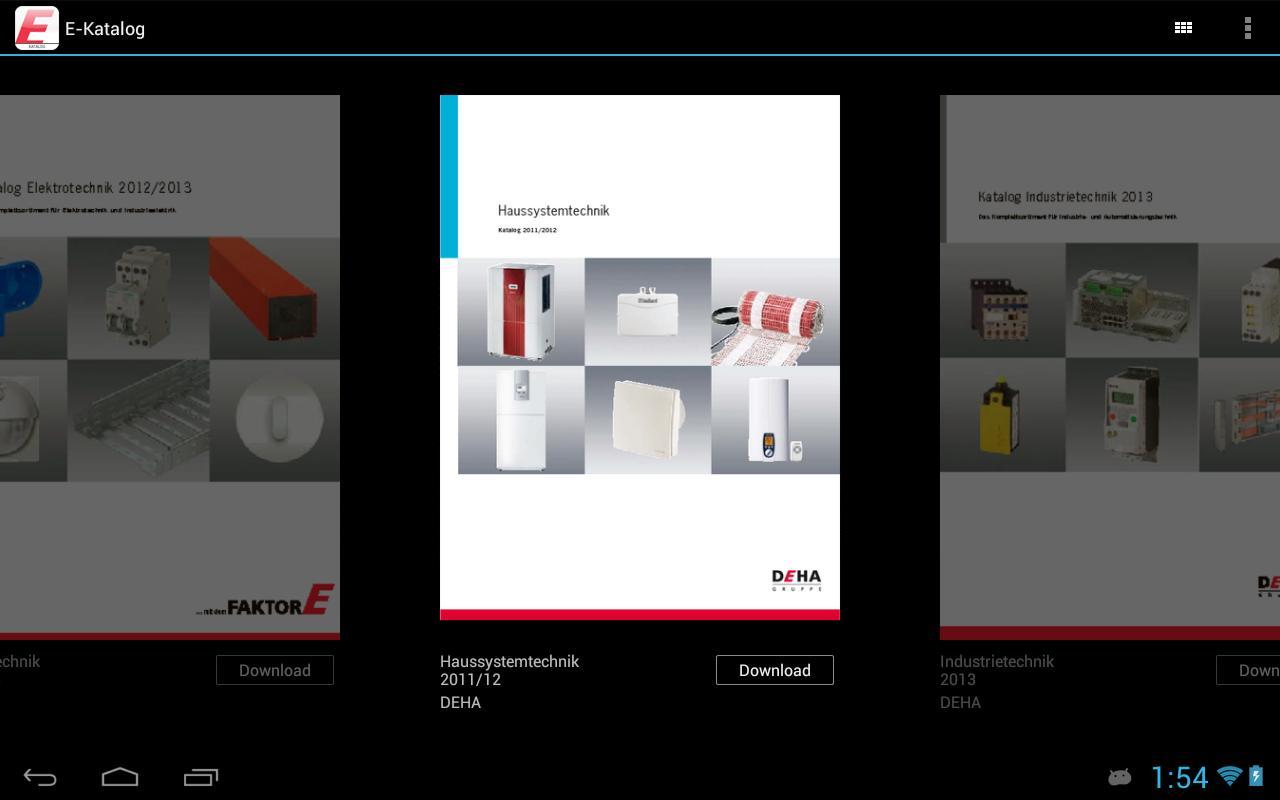The height and width of the screenshot is (800, 1280).
Task: Tap the Wi-Fi status icon
Action: coord(1229,776)
